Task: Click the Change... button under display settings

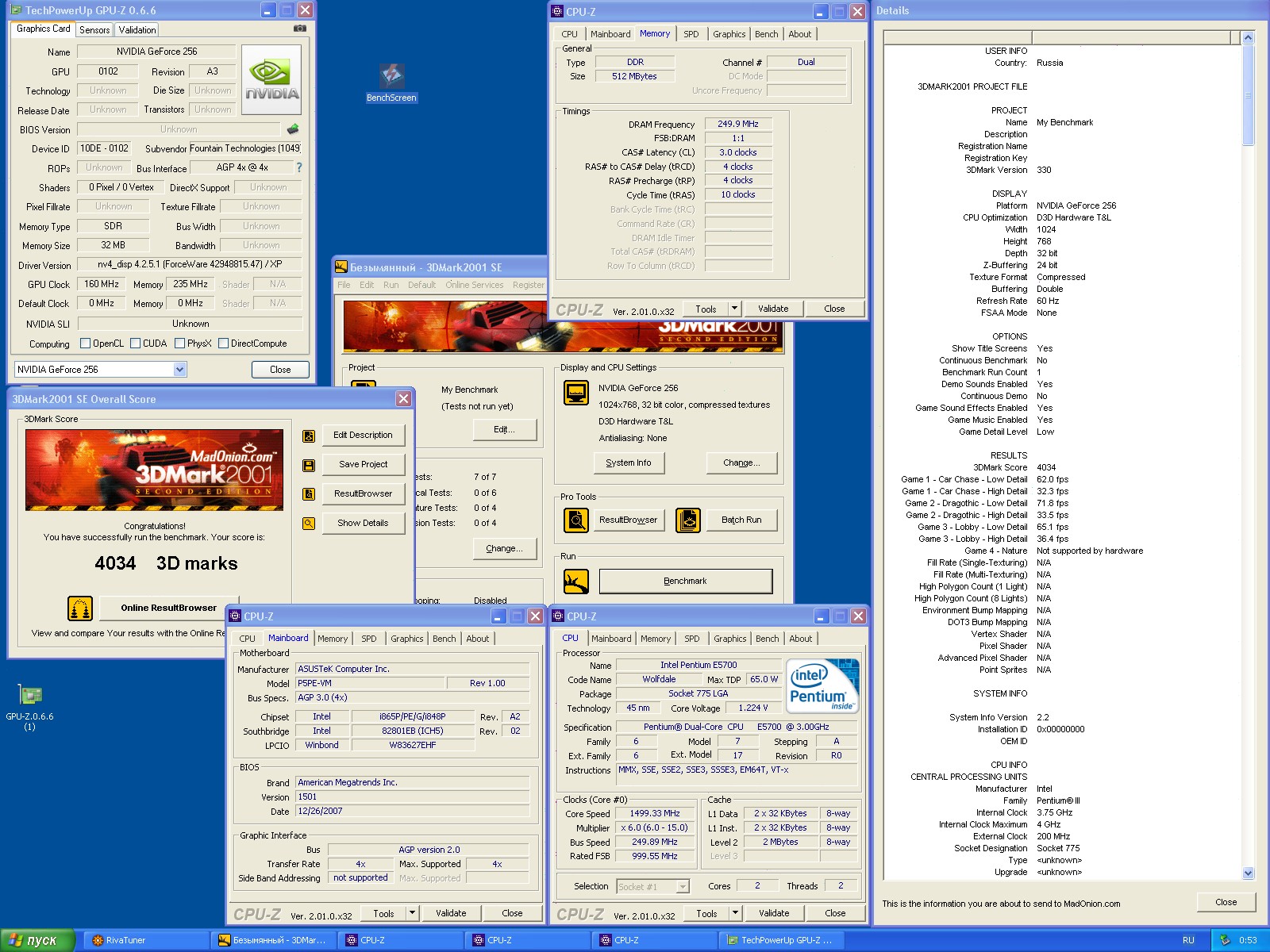Action: point(741,463)
